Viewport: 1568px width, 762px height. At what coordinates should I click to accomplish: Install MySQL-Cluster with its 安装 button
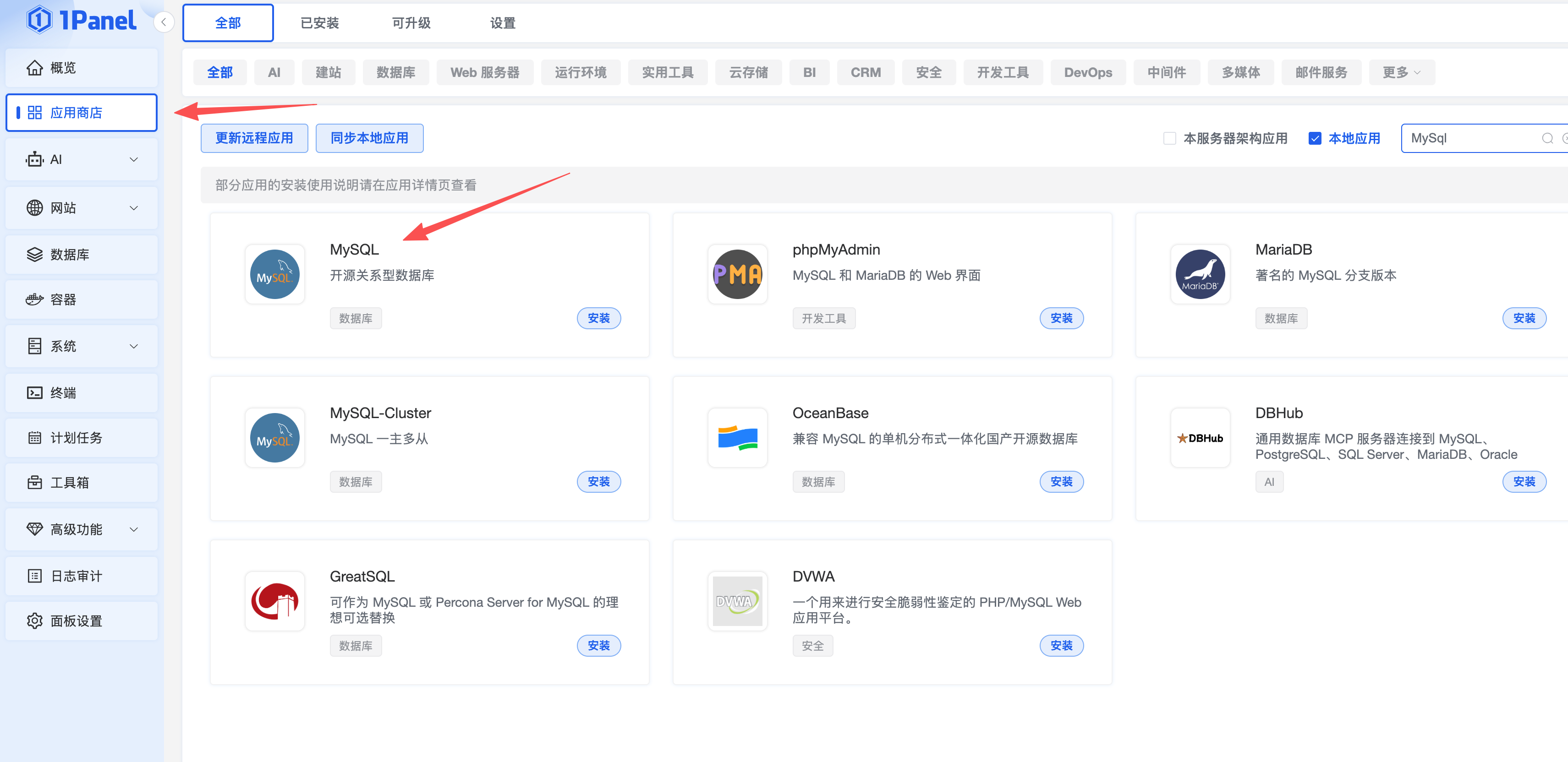click(598, 482)
